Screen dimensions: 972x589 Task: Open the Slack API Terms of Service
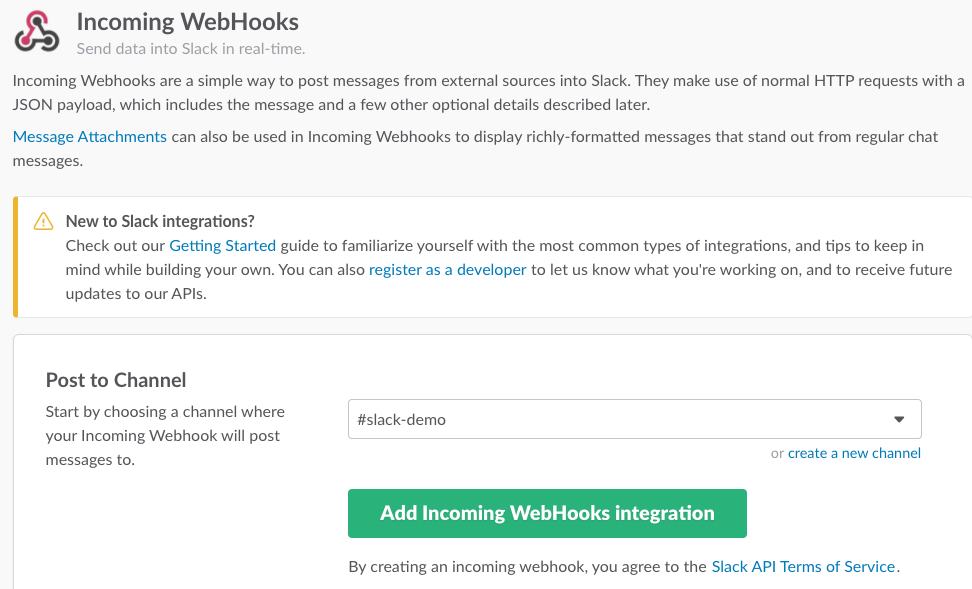point(803,567)
